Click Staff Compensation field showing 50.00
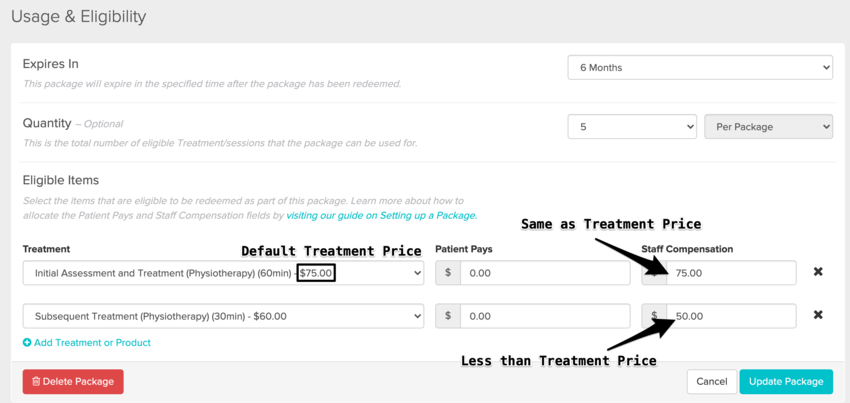The width and height of the screenshot is (850, 403). (730, 316)
